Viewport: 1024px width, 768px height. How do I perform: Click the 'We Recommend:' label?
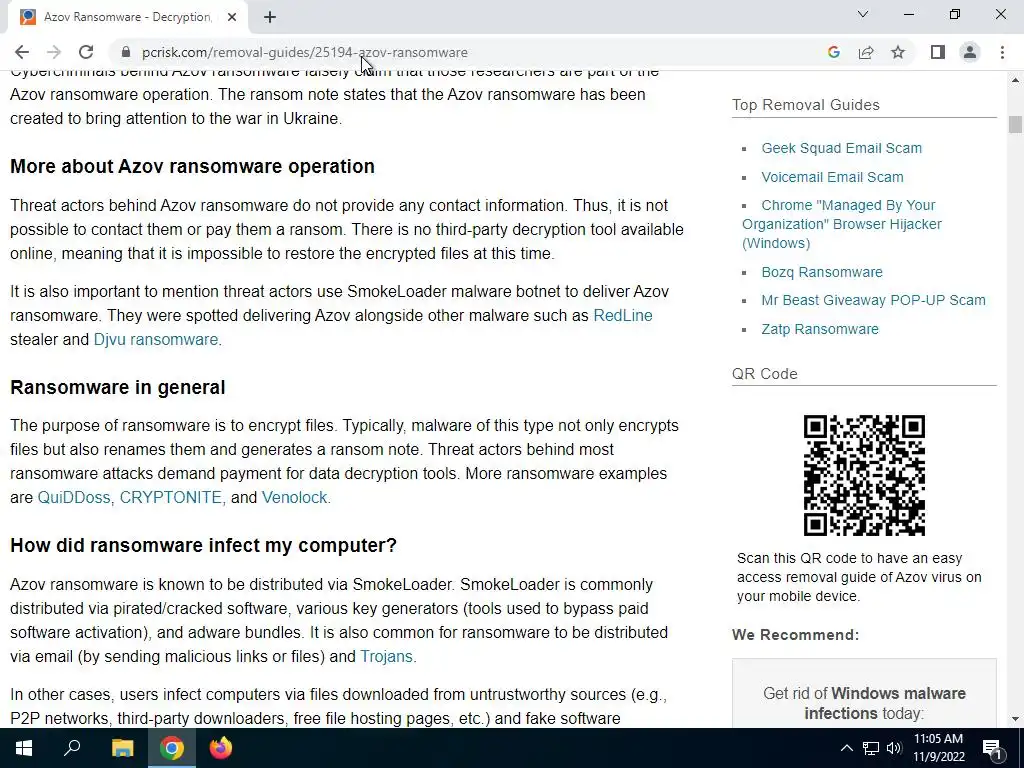click(795, 635)
